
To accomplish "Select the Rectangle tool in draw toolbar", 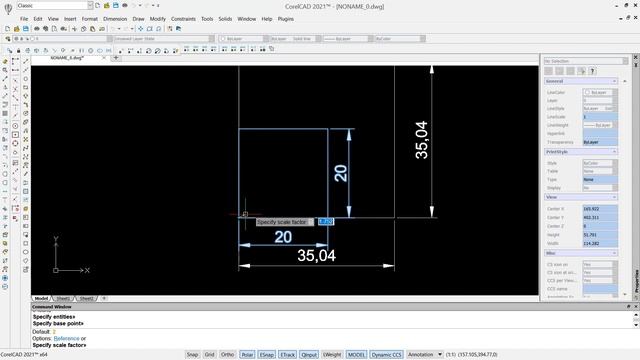I will point(26,87).
